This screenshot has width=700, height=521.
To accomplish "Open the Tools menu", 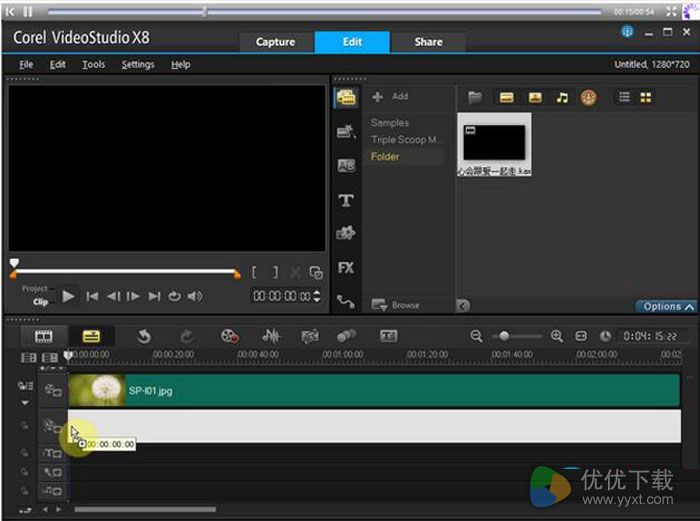I will pyautogui.click(x=94, y=65).
